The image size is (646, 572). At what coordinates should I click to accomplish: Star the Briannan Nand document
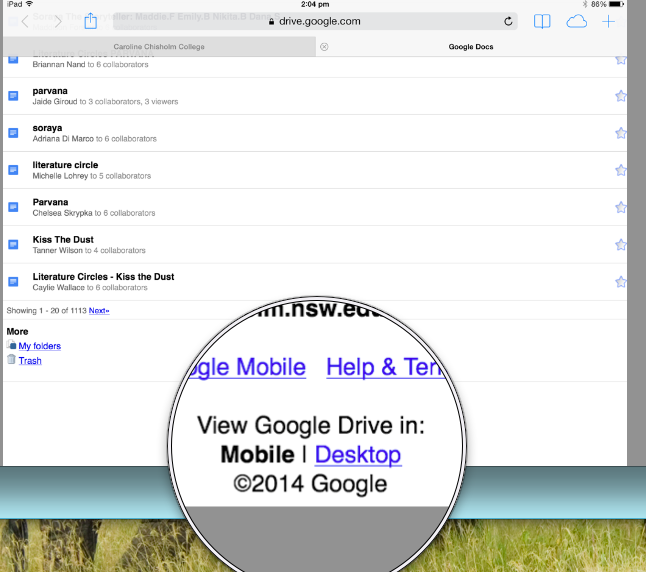pyautogui.click(x=620, y=60)
